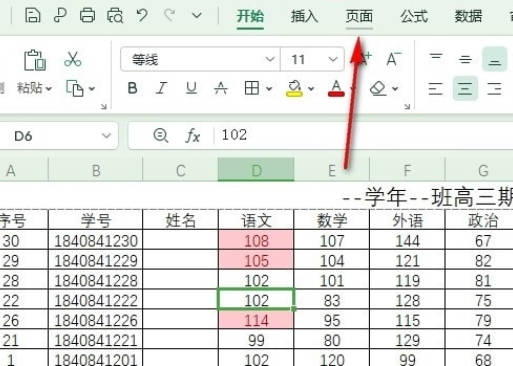Select cell with 1840841222
The width and height of the screenshot is (513, 366).
96,300
